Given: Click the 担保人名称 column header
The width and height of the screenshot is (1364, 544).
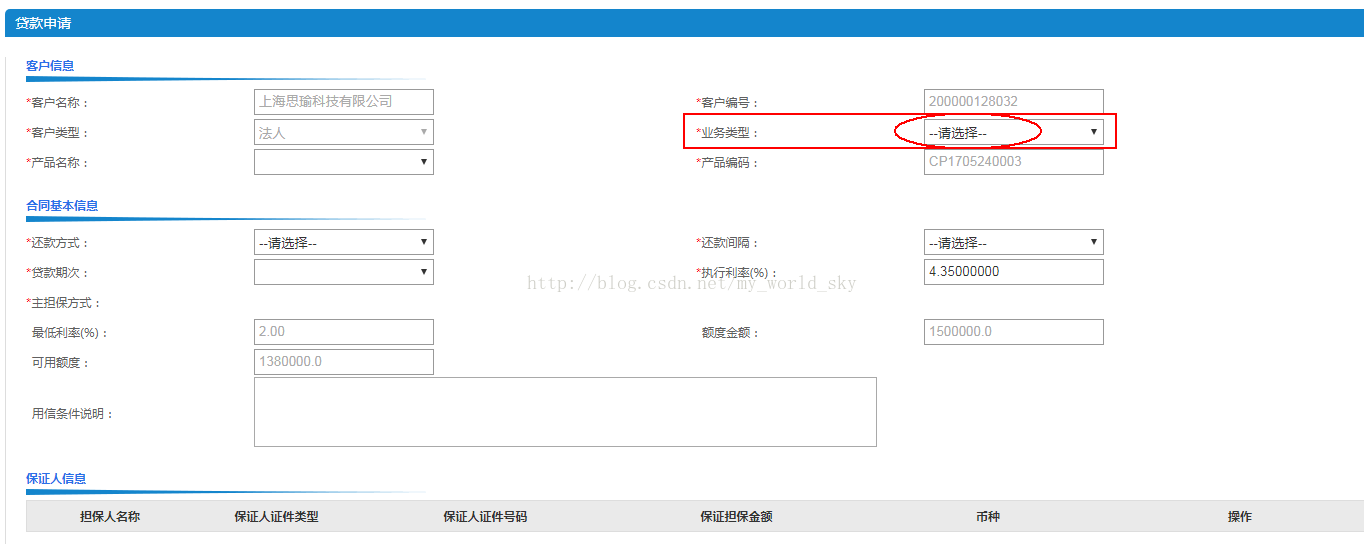Looking at the screenshot, I should coord(110,517).
